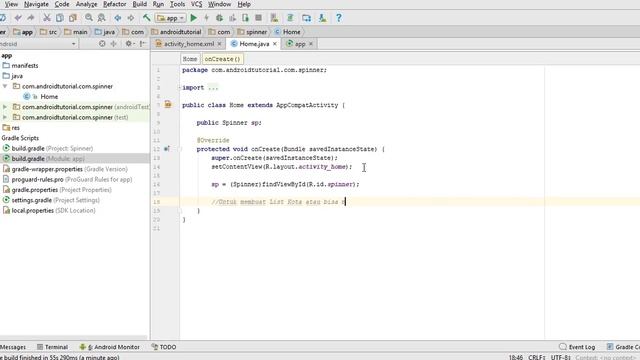
Task: Close the Home.java tab
Action: [275, 44]
